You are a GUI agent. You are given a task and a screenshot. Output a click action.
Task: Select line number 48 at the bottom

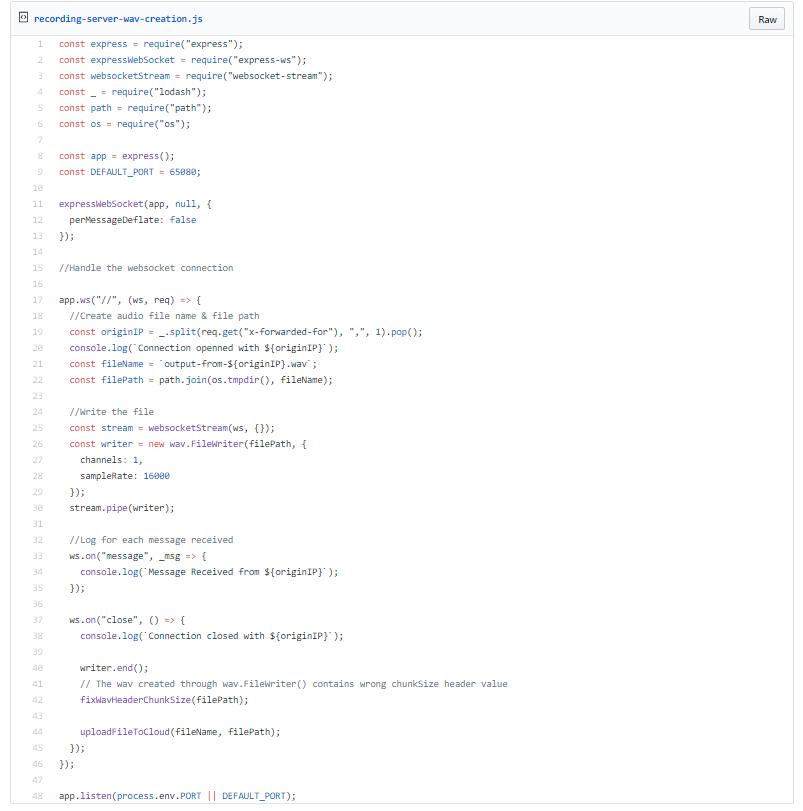(x=38, y=795)
